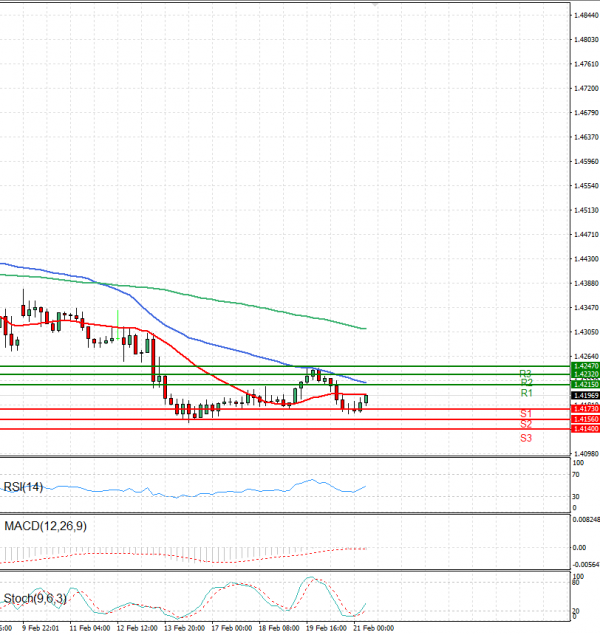Click the 1.44300 price axis value
The image size is (600, 635).
pyautogui.click(x=586, y=259)
